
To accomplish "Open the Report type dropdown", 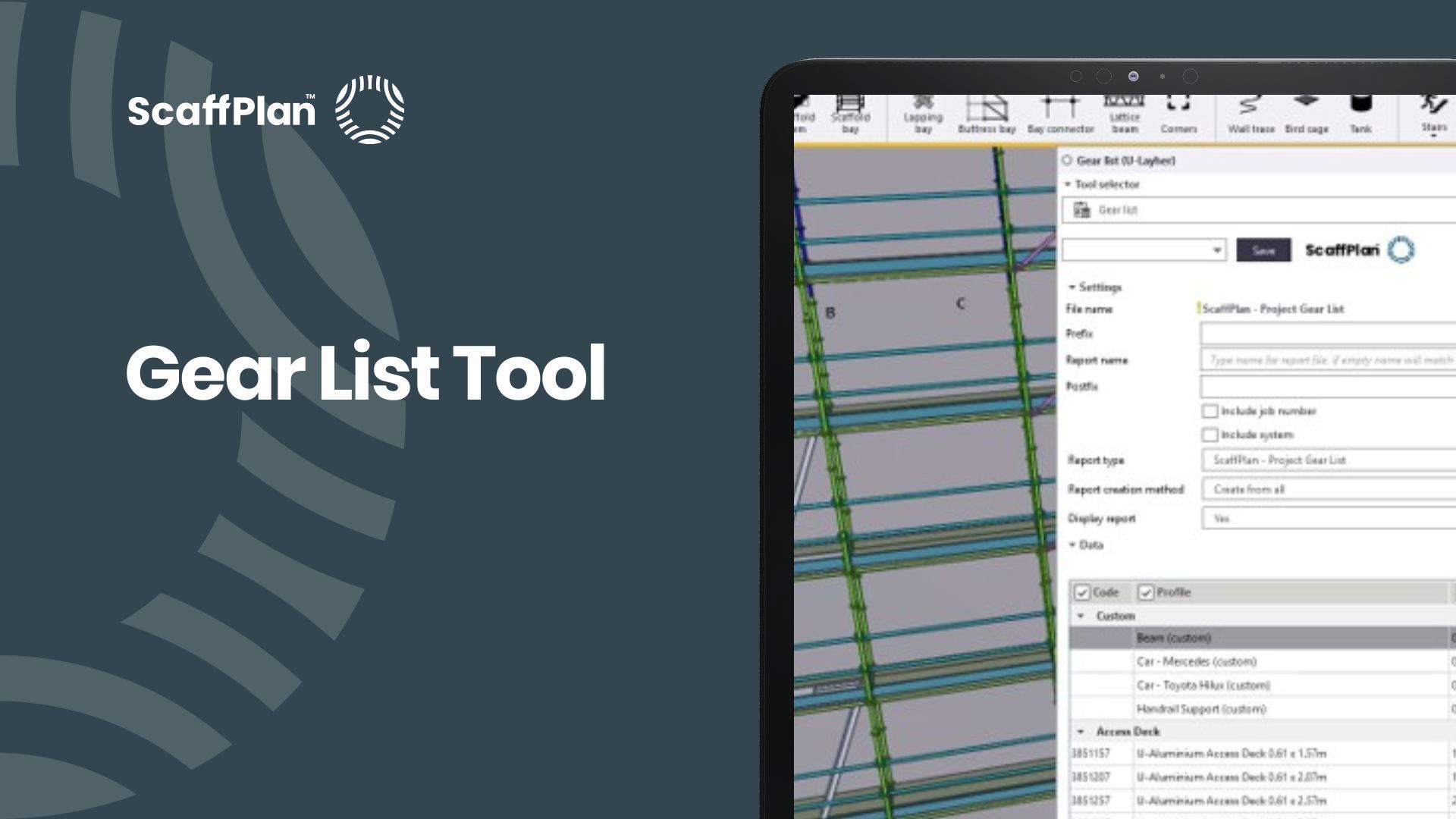I will tap(1329, 460).
